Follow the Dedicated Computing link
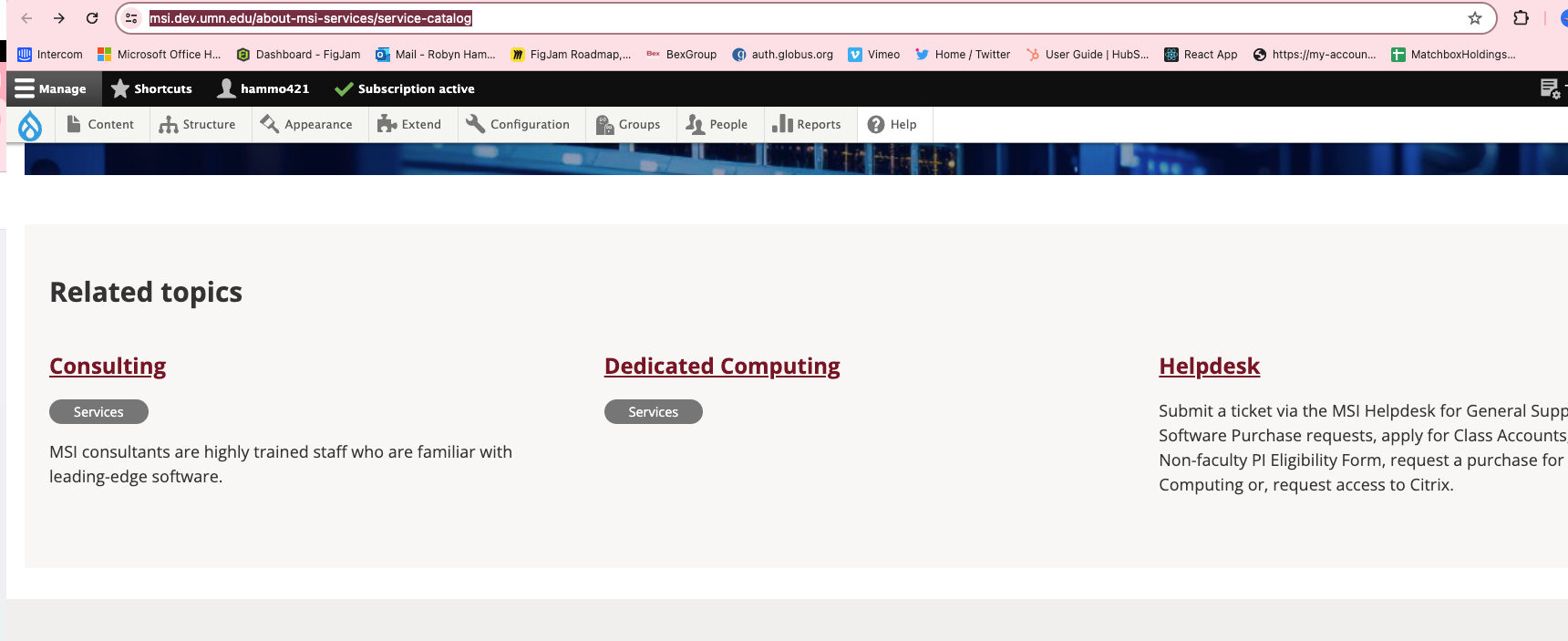This screenshot has height=641, width=1568. 722,366
